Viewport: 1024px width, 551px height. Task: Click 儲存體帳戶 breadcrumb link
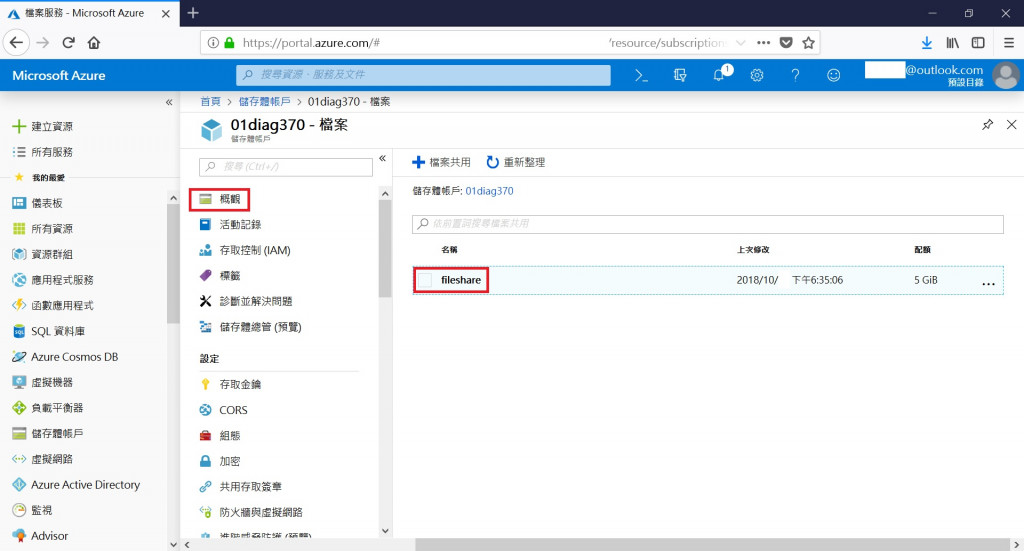coord(264,101)
